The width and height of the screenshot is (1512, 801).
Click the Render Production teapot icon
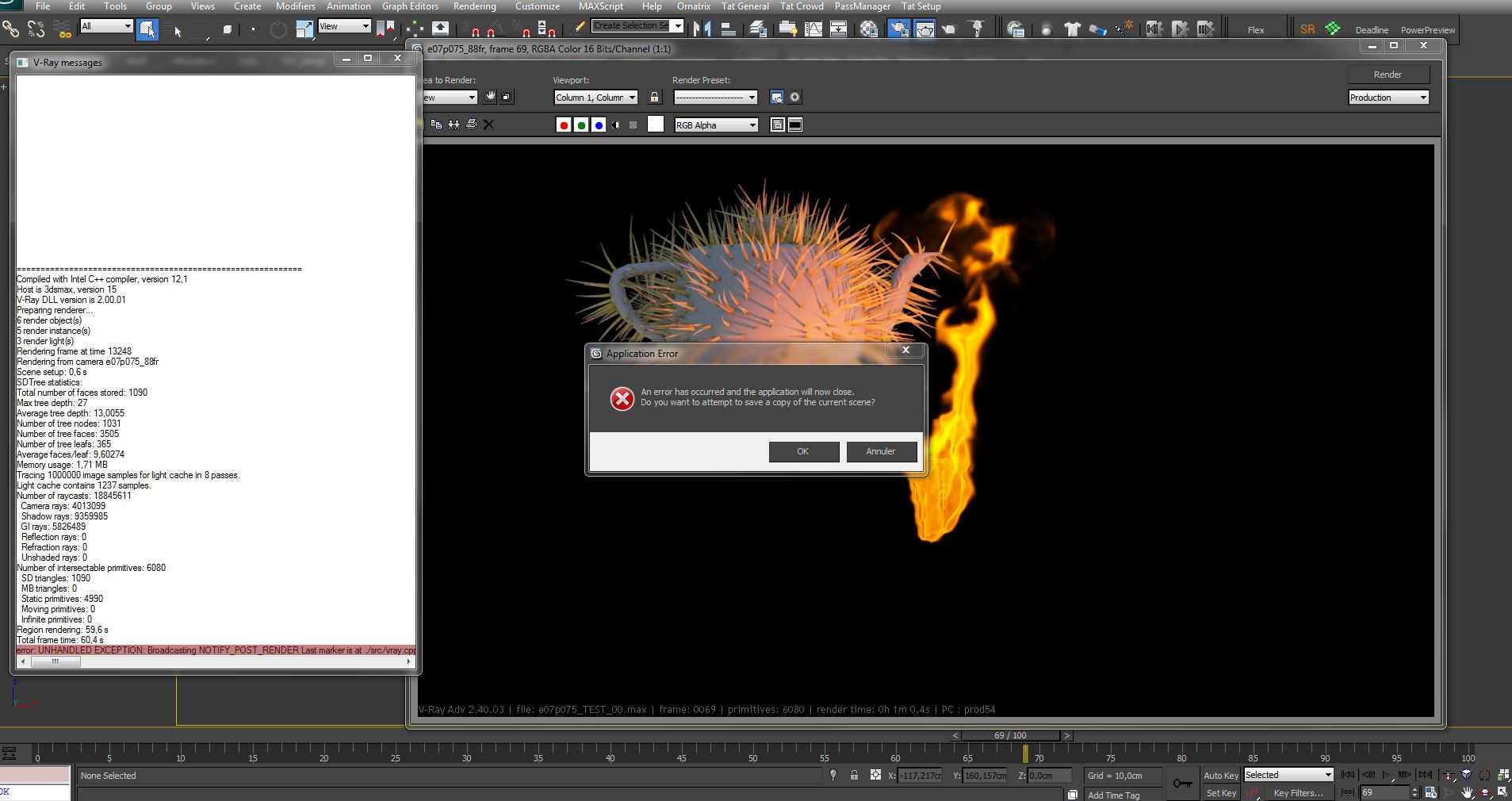[950, 29]
